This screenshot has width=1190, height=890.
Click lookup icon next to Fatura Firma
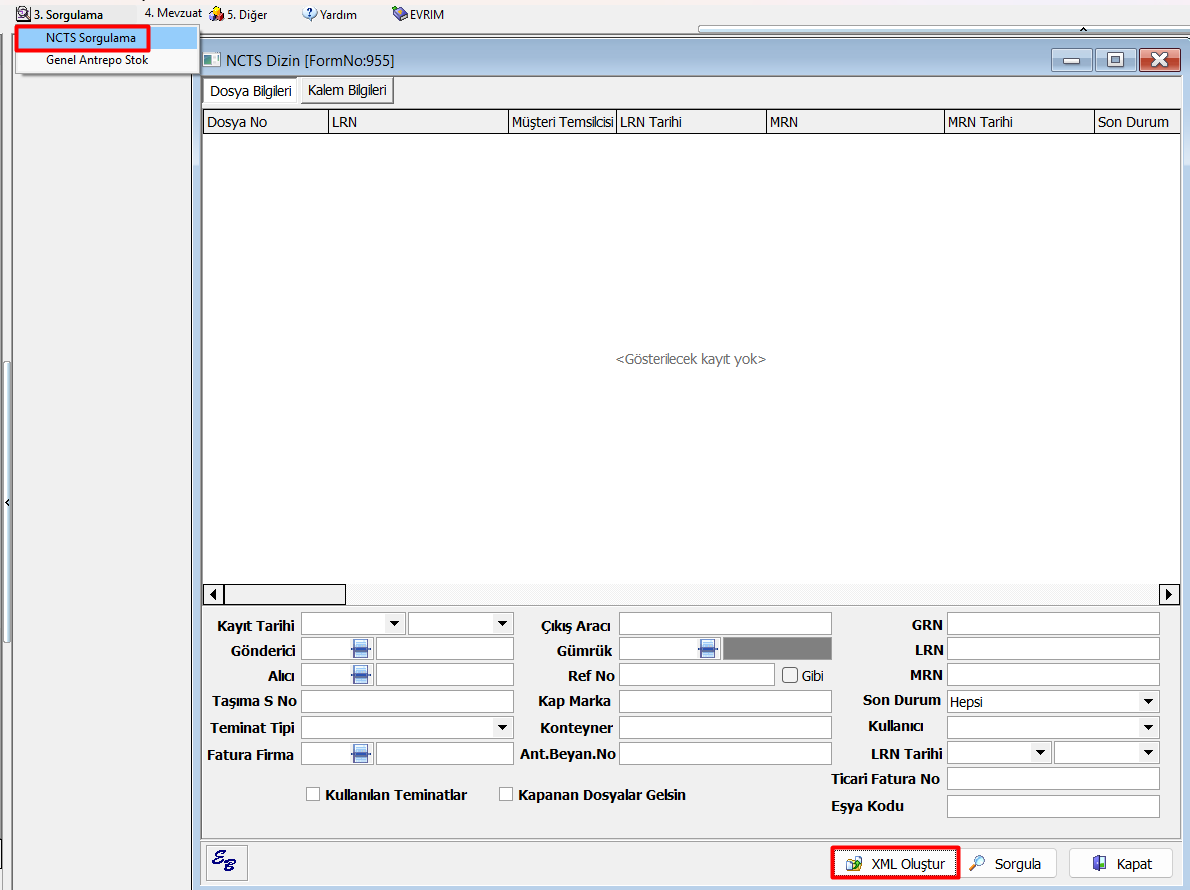(361, 754)
